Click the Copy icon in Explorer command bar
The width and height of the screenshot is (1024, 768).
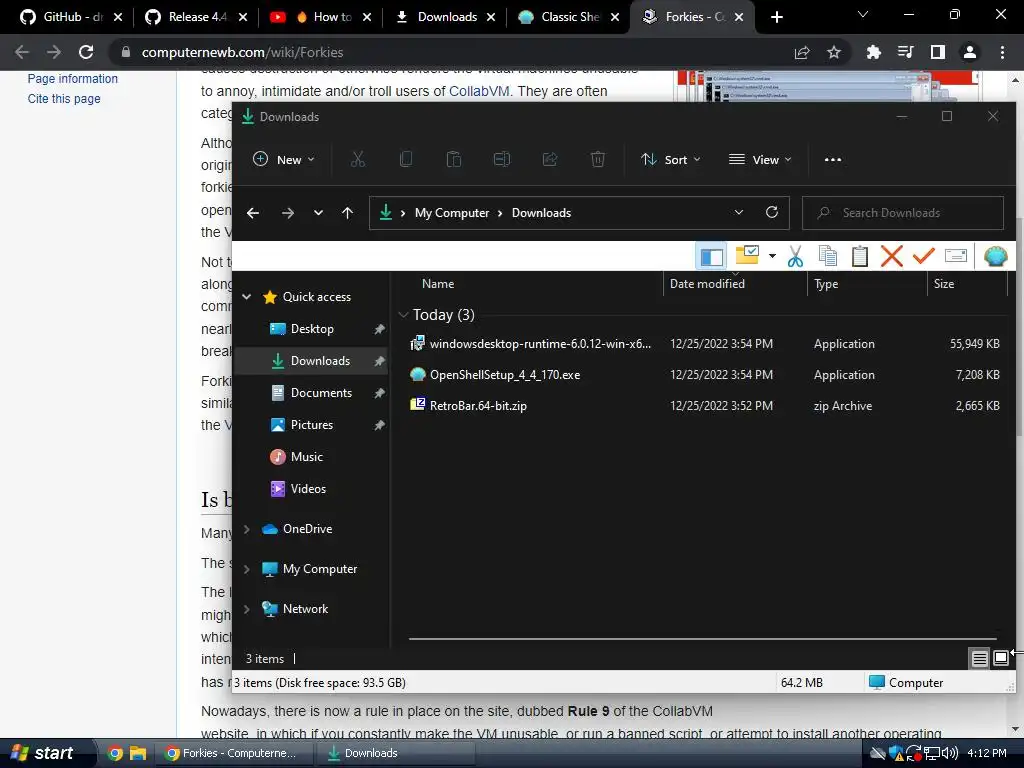[406, 159]
